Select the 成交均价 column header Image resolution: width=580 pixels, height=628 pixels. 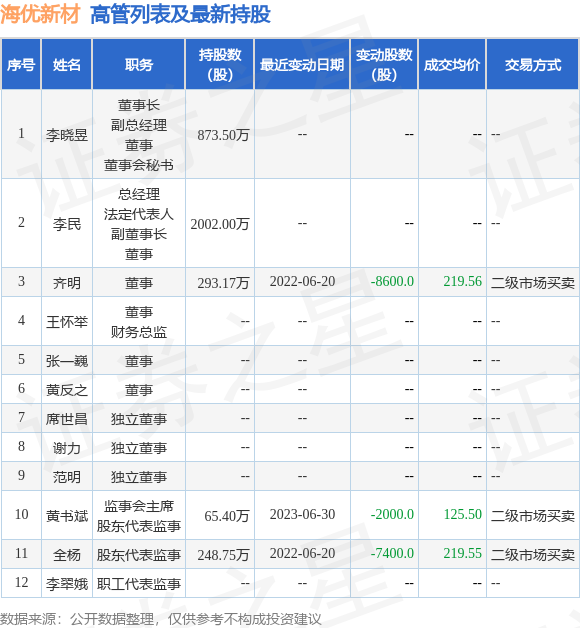click(x=452, y=64)
